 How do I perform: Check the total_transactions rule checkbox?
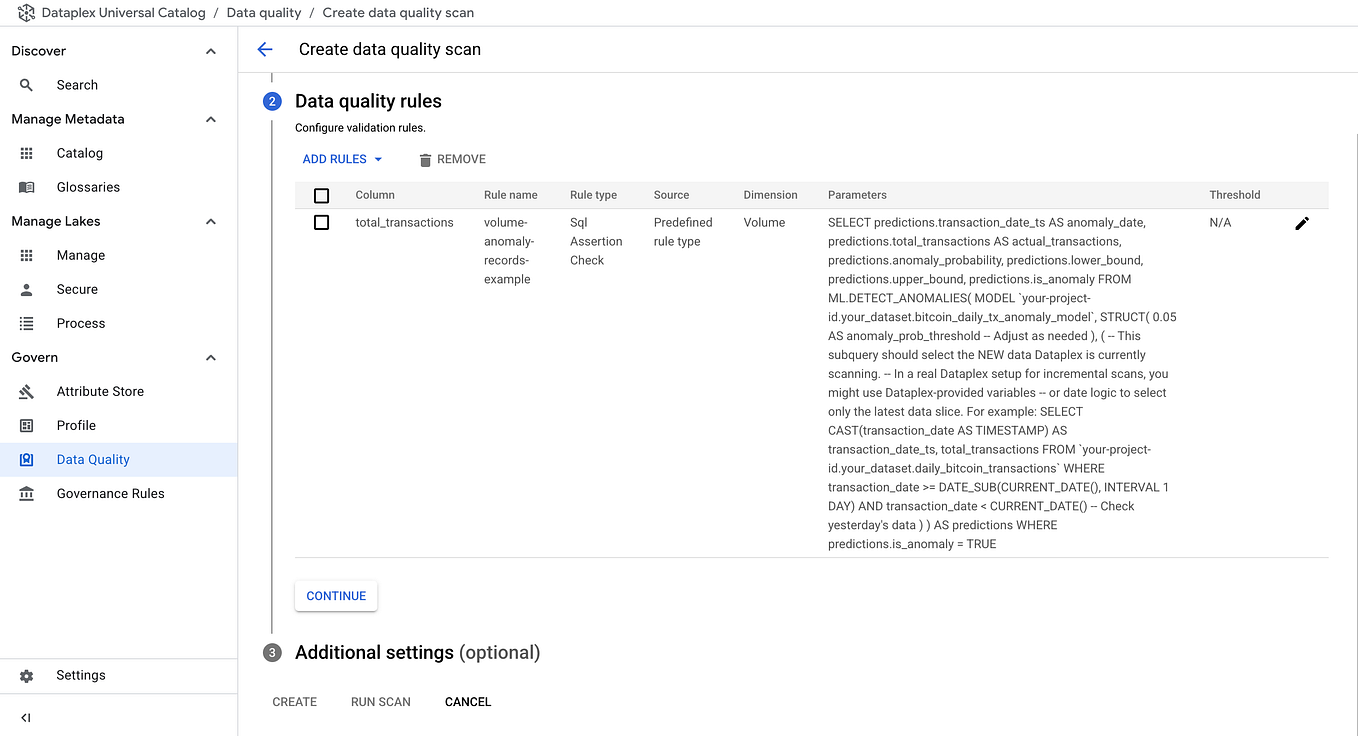[321, 222]
